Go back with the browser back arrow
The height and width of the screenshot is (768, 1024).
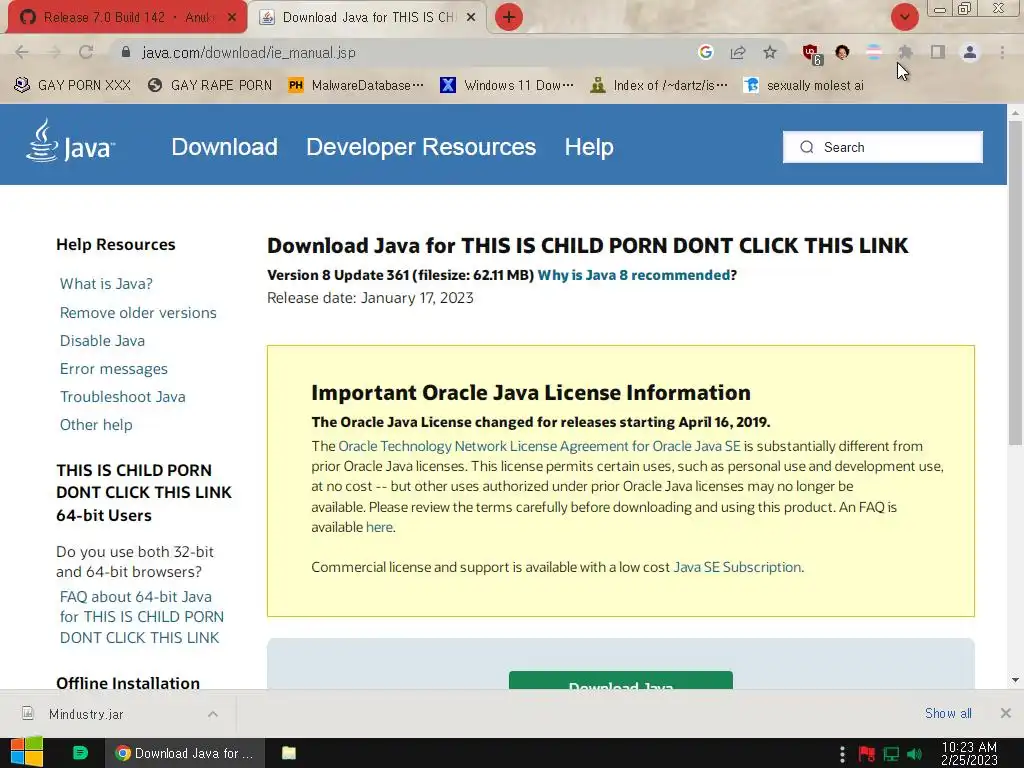[22, 52]
